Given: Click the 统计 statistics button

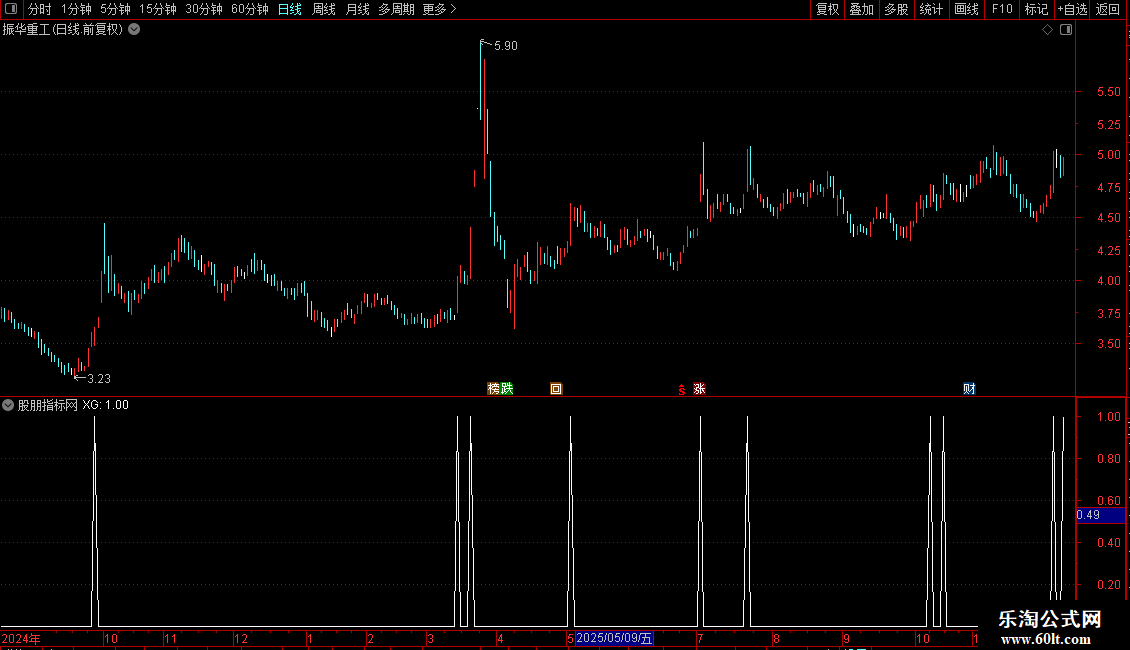Looking at the screenshot, I should [x=931, y=9].
